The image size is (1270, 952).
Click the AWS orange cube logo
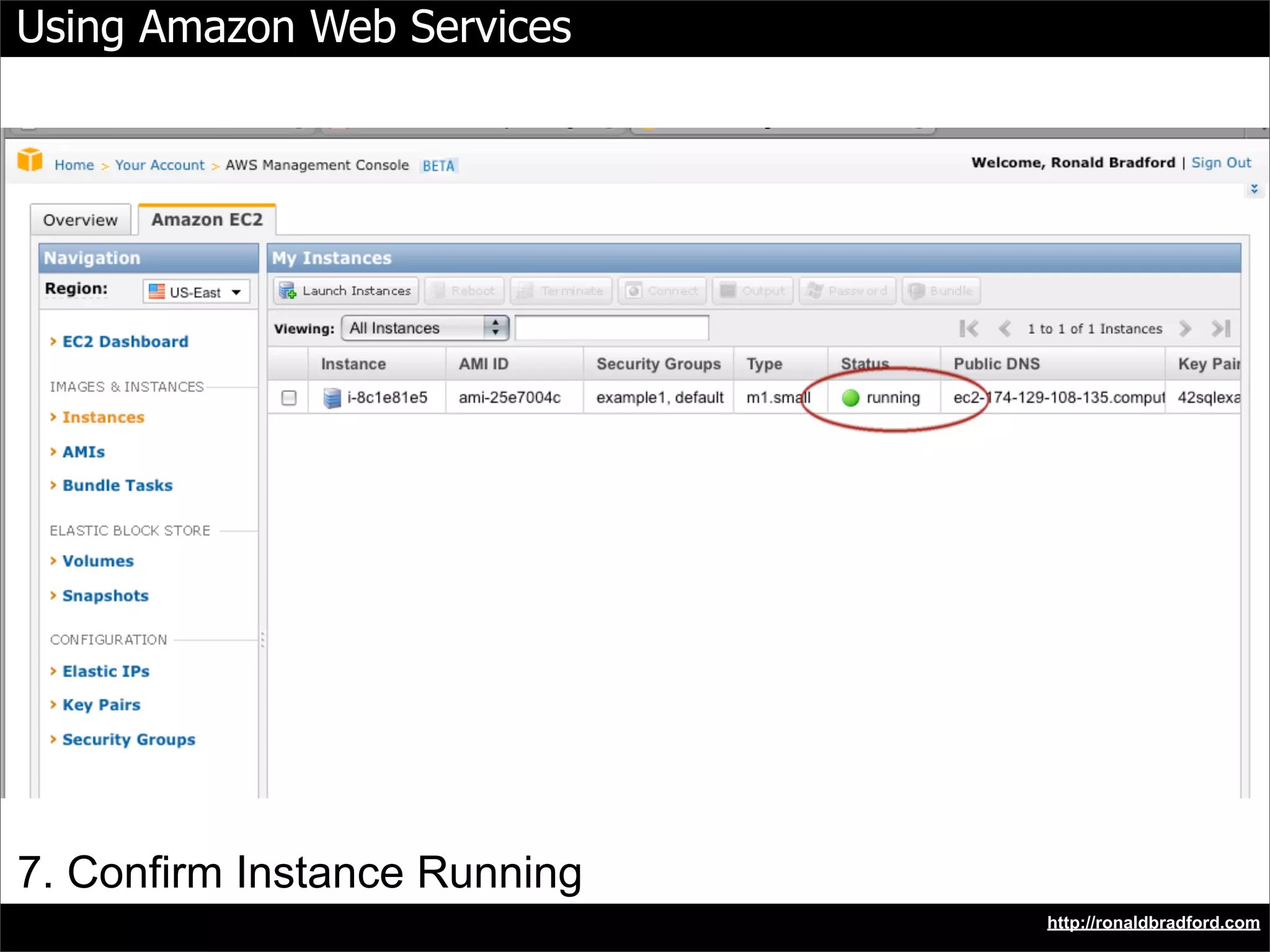tap(30, 160)
